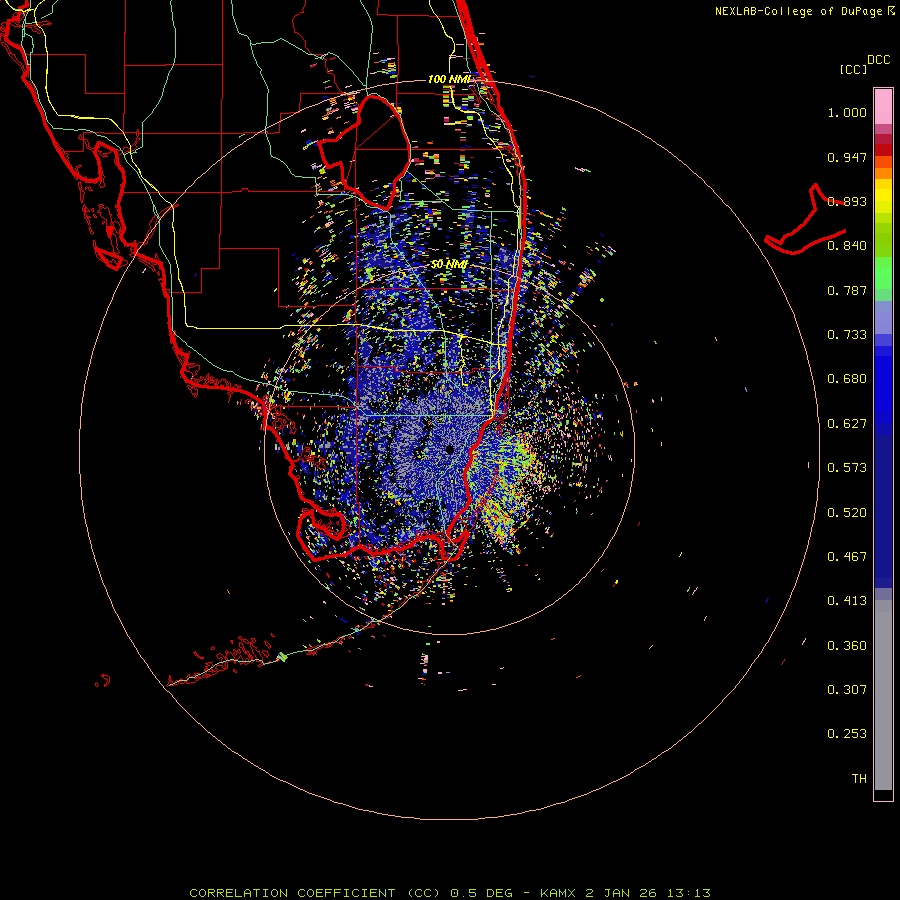This screenshot has height=900, width=900.
Task: Click the 0.360 scale value
Action: point(847,646)
